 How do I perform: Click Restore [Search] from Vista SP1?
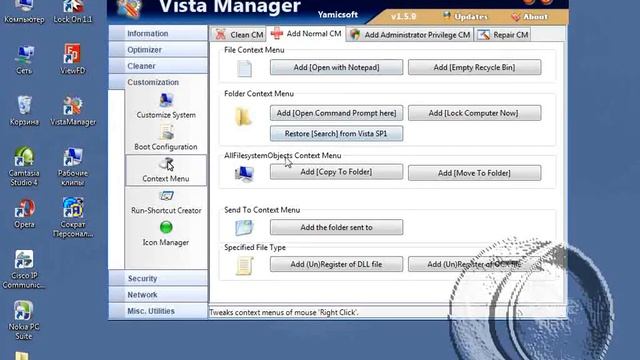pos(336,133)
